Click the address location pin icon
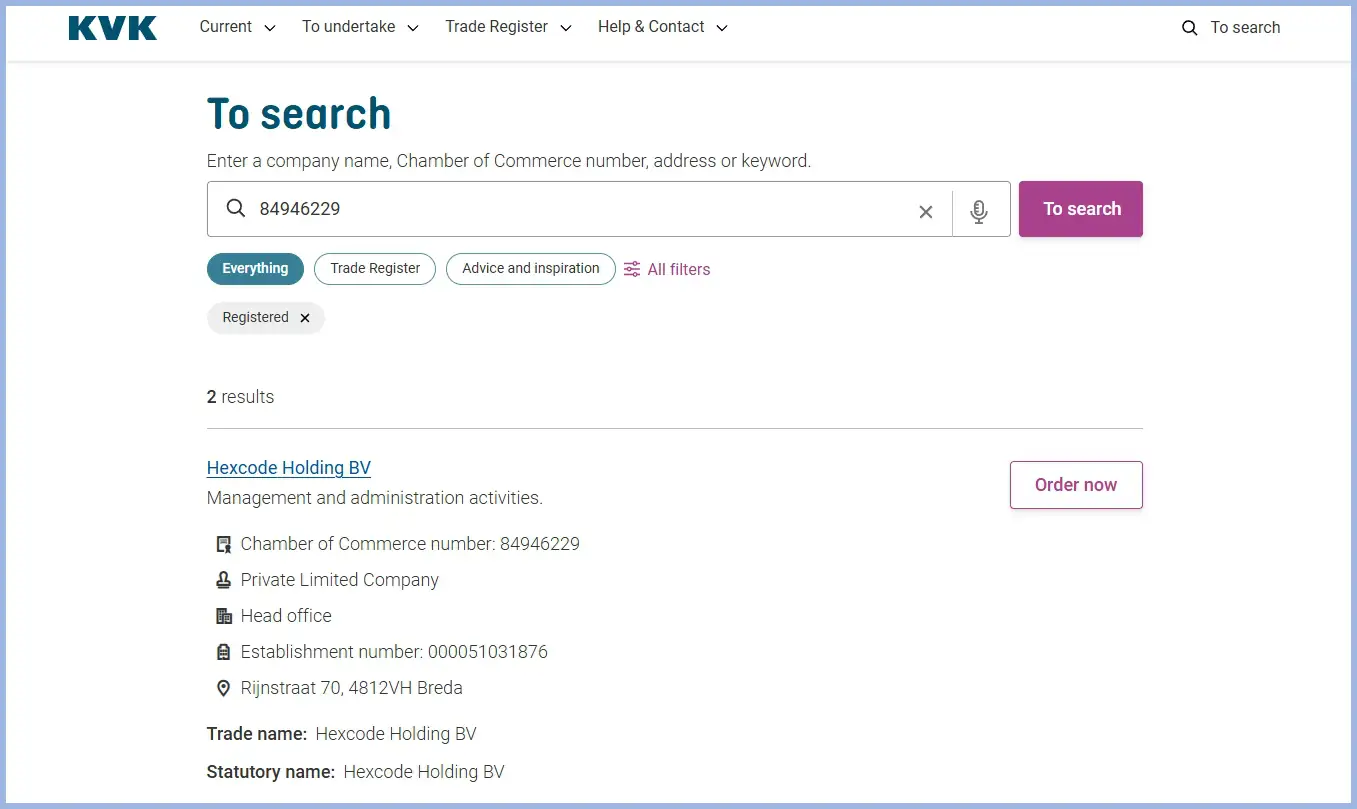The image size is (1357, 809). (224, 688)
